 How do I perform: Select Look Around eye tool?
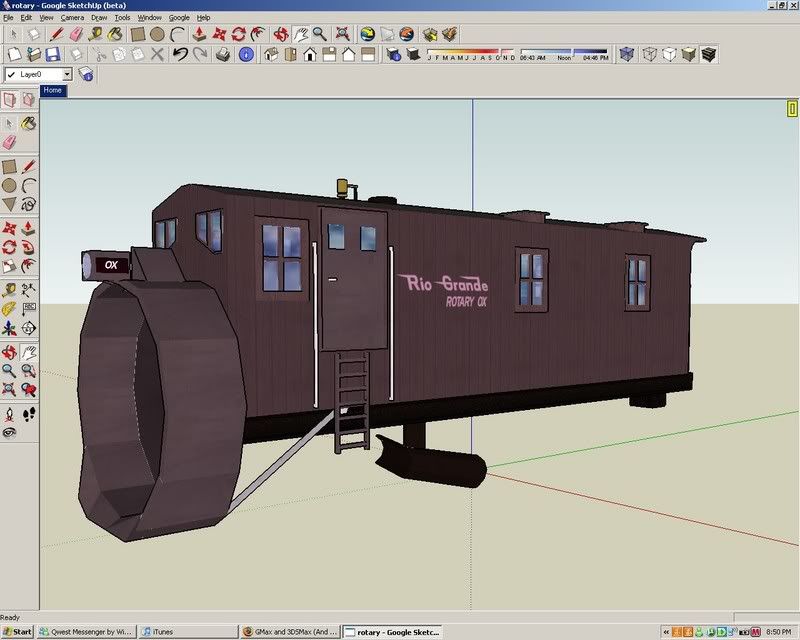[9, 433]
